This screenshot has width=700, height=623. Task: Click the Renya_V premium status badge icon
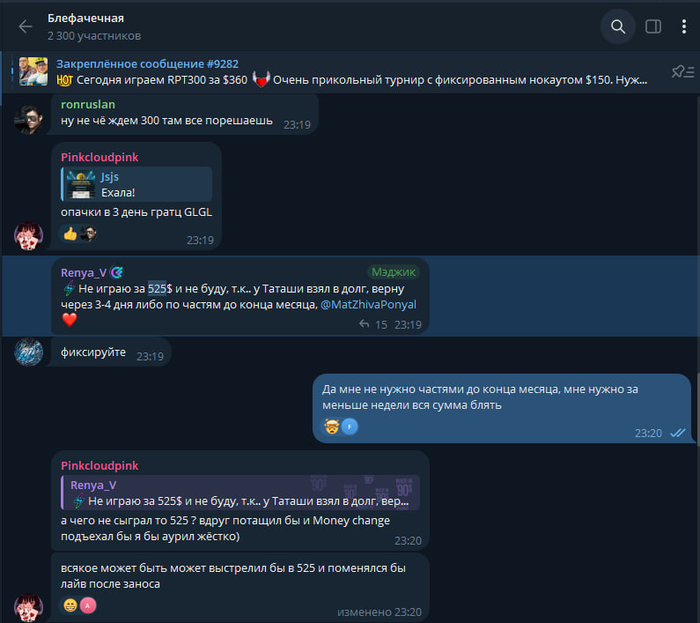[x=117, y=272]
